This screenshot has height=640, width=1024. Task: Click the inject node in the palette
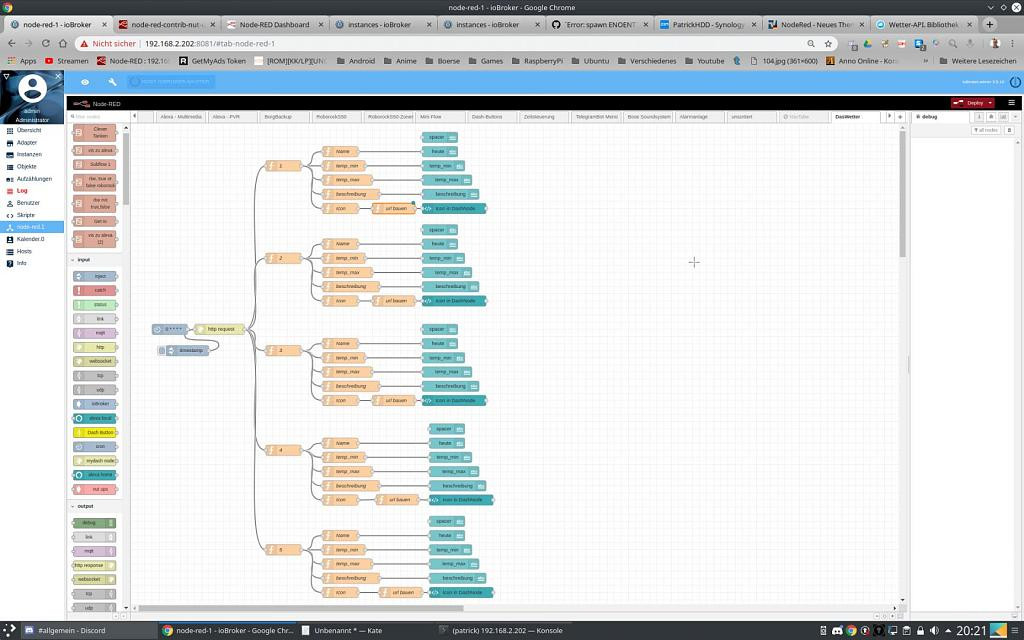click(95, 276)
